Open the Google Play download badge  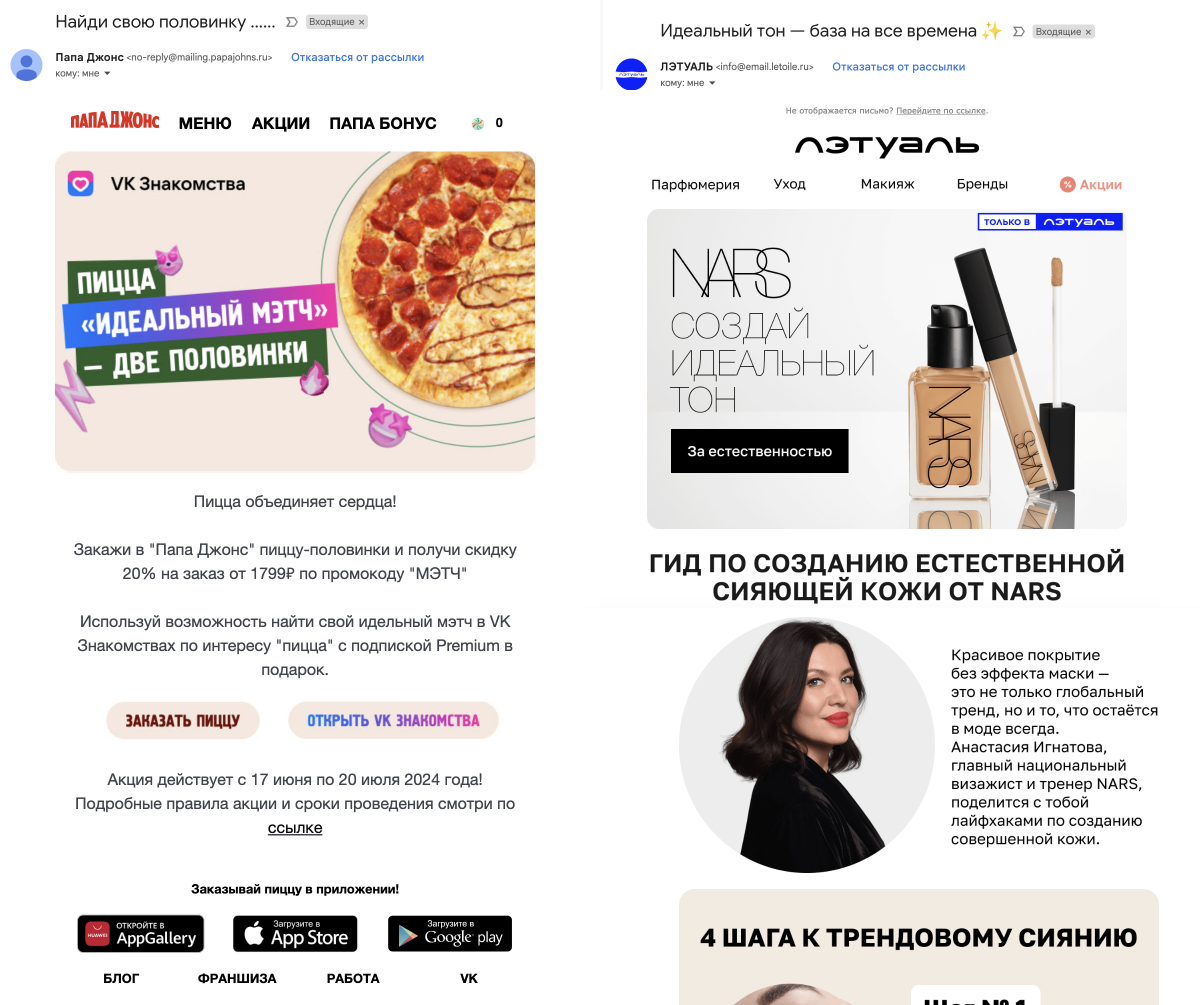pos(450,934)
